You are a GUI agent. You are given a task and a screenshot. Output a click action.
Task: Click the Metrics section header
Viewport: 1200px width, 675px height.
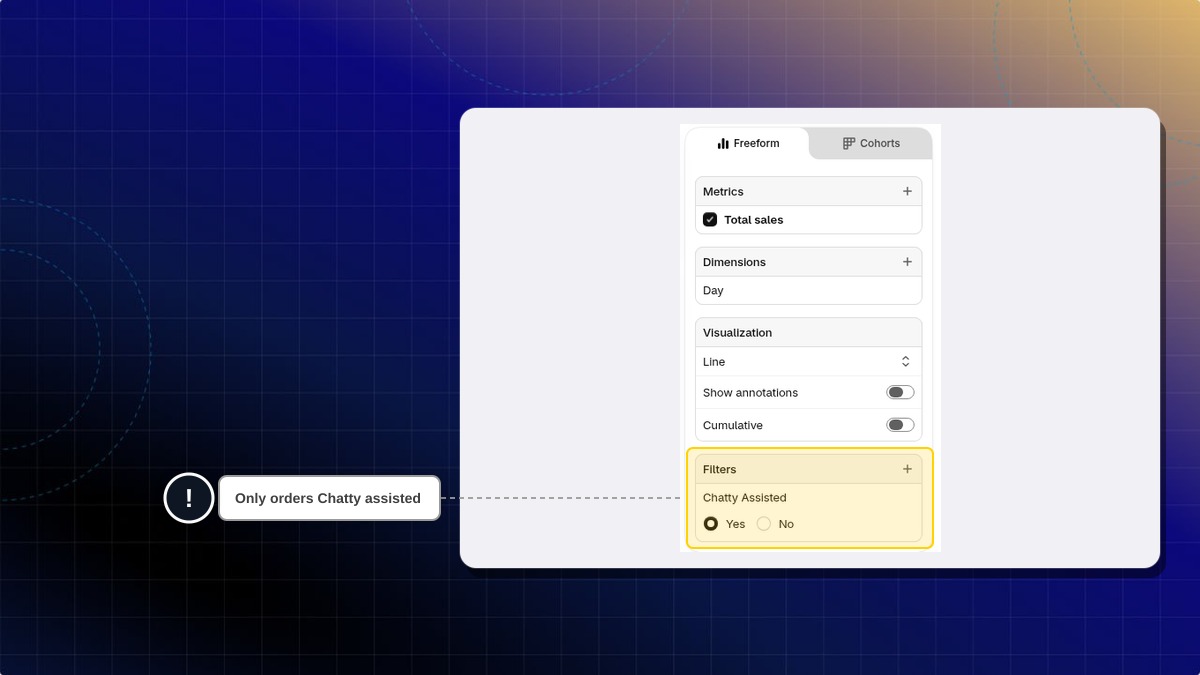coord(808,191)
